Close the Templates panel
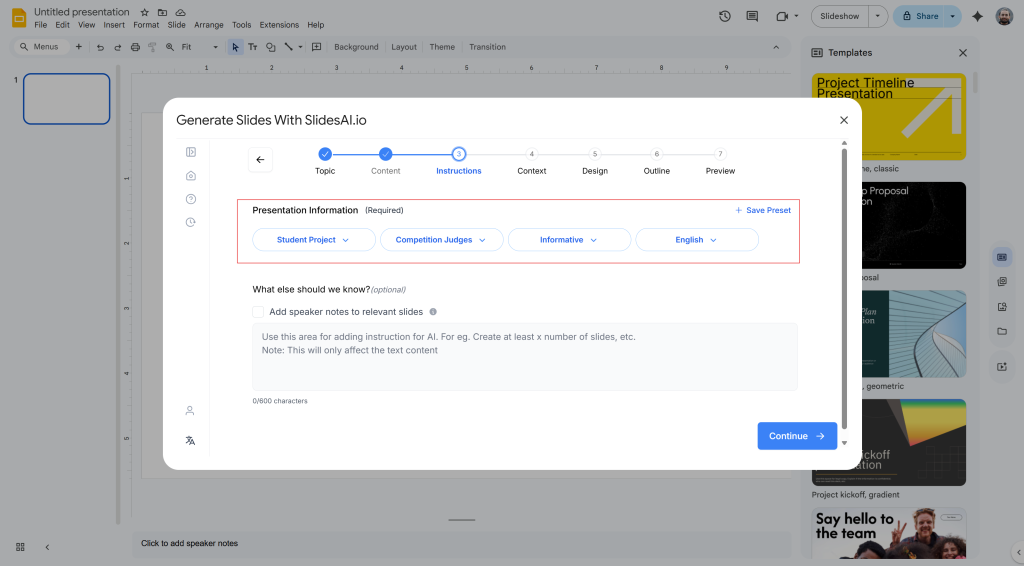The image size is (1024, 566). pos(963,53)
